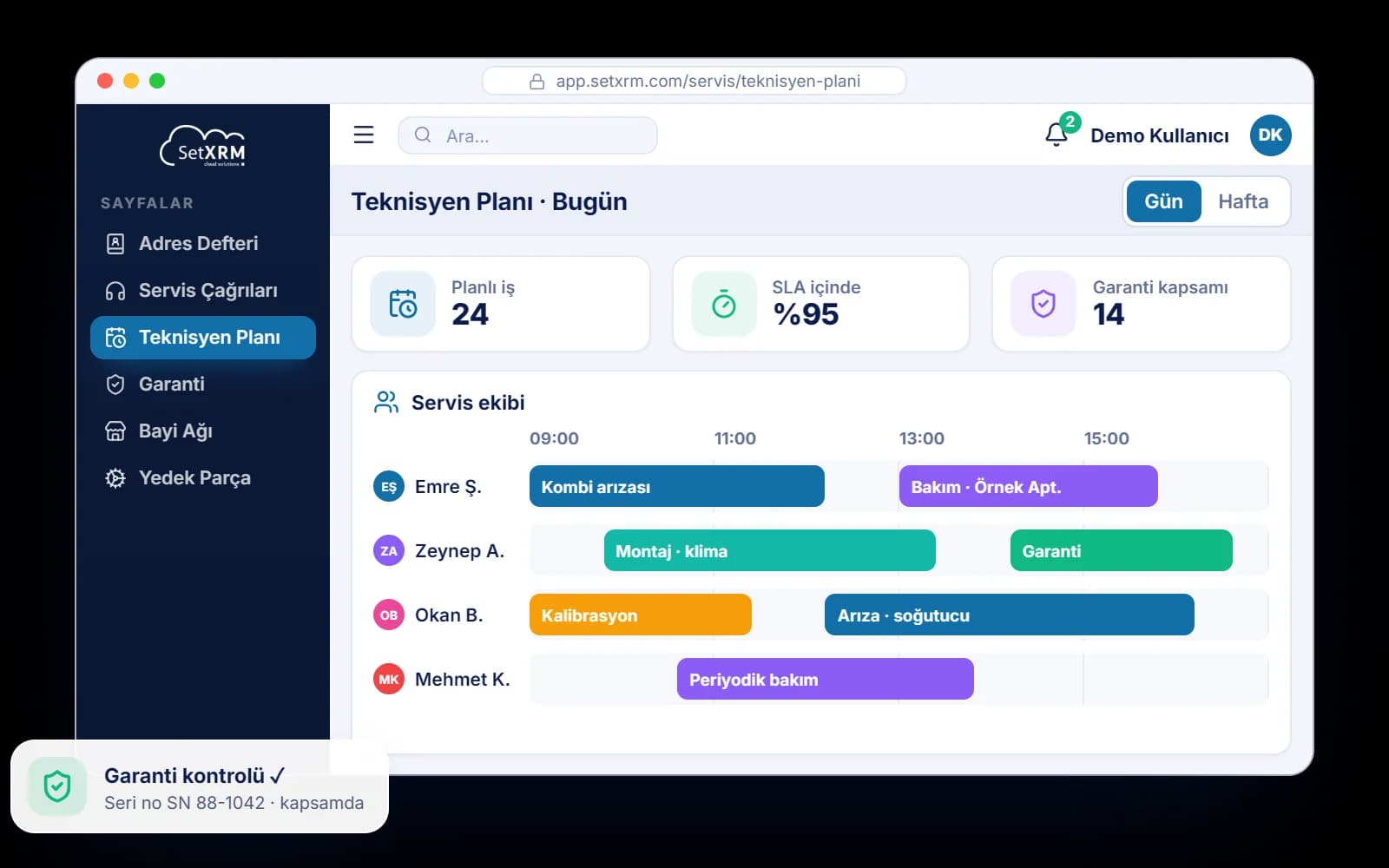Viewport: 1389px width, 868px height.
Task: Click the Servis ekibi people icon
Action: [x=386, y=402]
